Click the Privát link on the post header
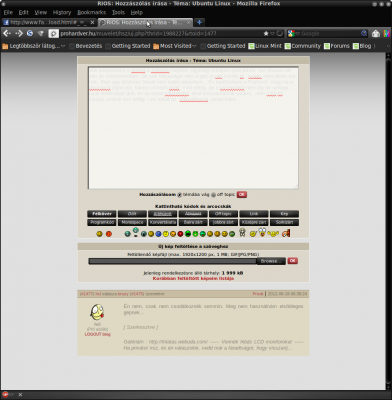The height and width of the screenshot is (400, 392). tap(258, 294)
